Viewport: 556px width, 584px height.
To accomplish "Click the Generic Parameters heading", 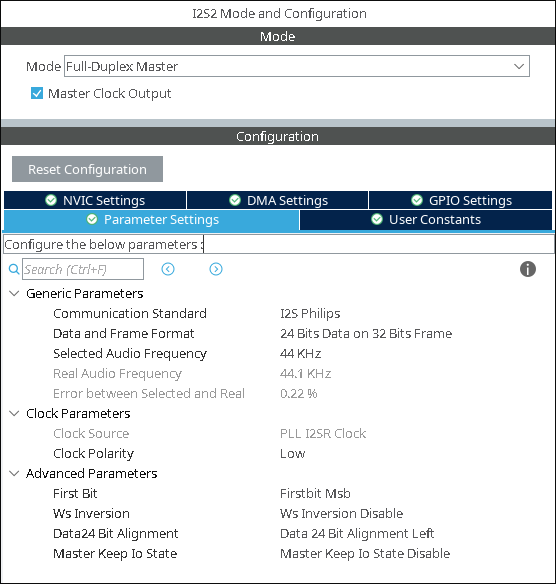I will click(85, 293).
